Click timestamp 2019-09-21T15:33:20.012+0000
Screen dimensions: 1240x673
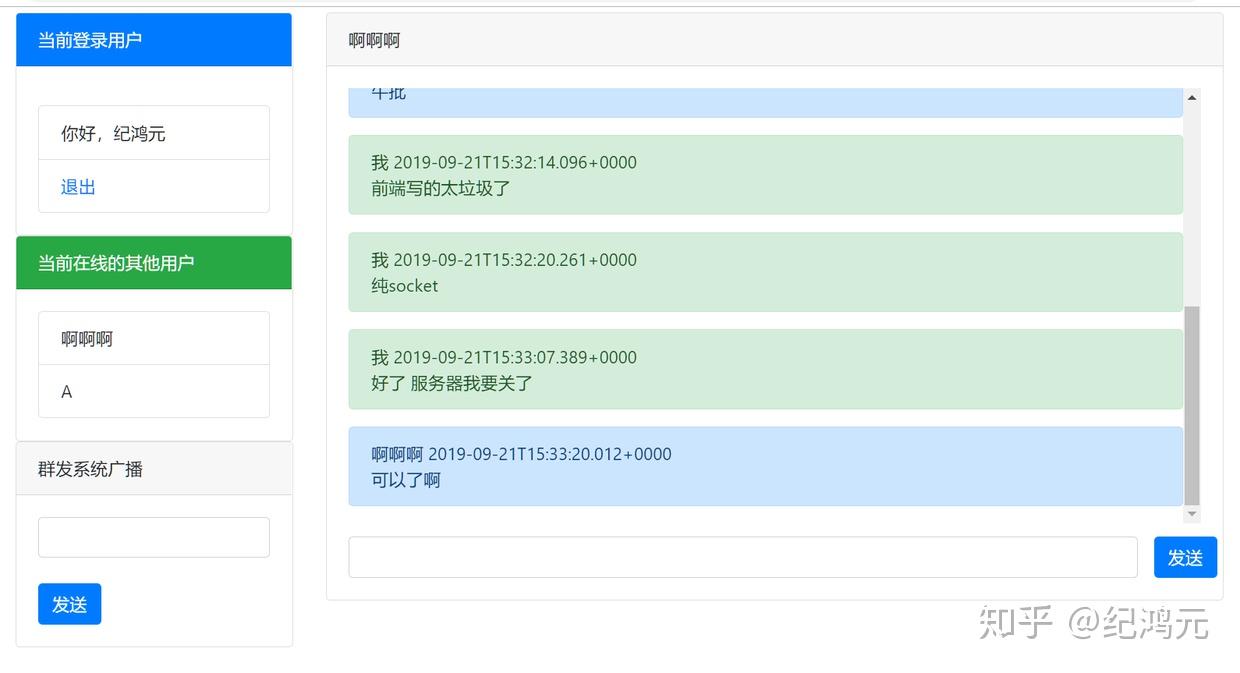pos(550,454)
